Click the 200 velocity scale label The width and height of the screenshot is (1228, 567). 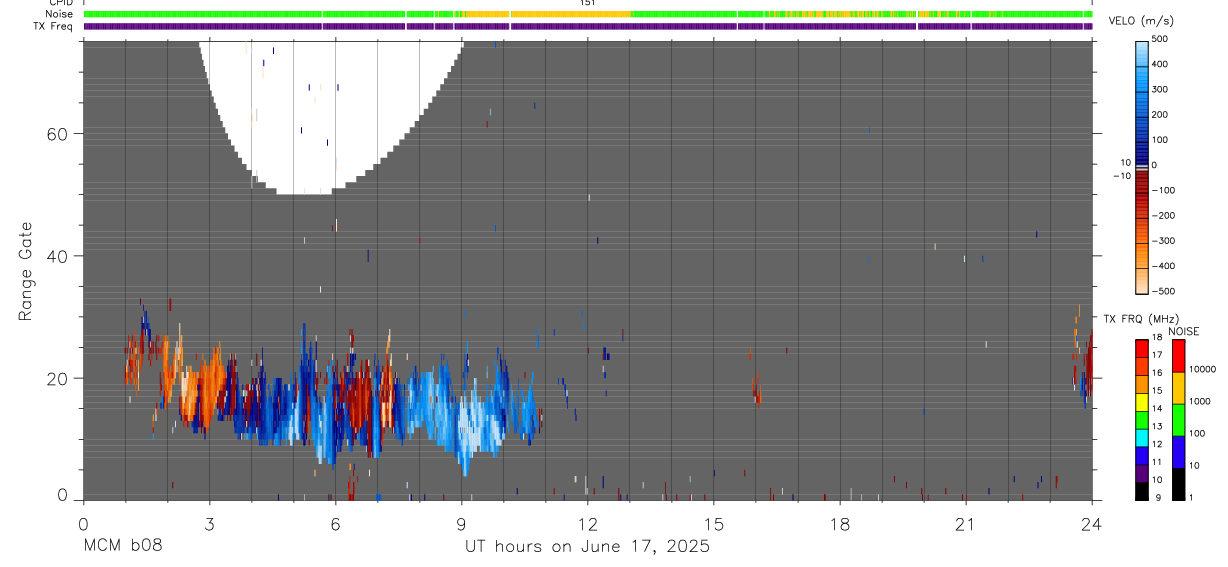(1159, 115)
